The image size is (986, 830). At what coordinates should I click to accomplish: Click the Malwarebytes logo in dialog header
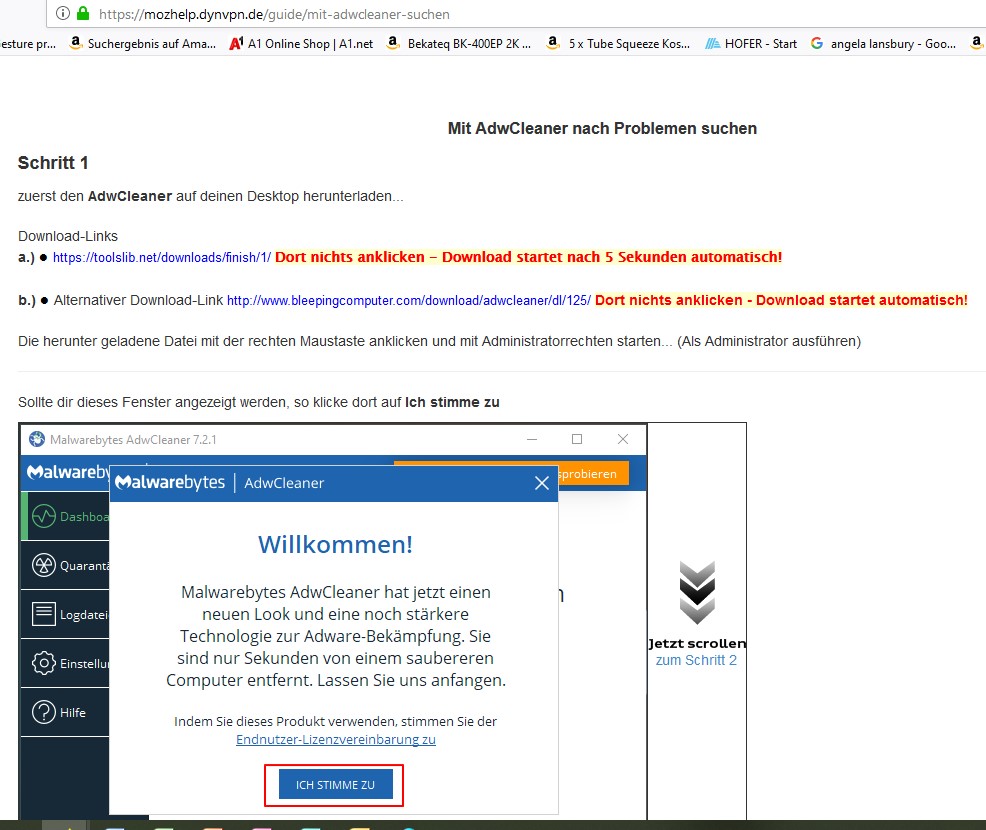coord(170,482)
